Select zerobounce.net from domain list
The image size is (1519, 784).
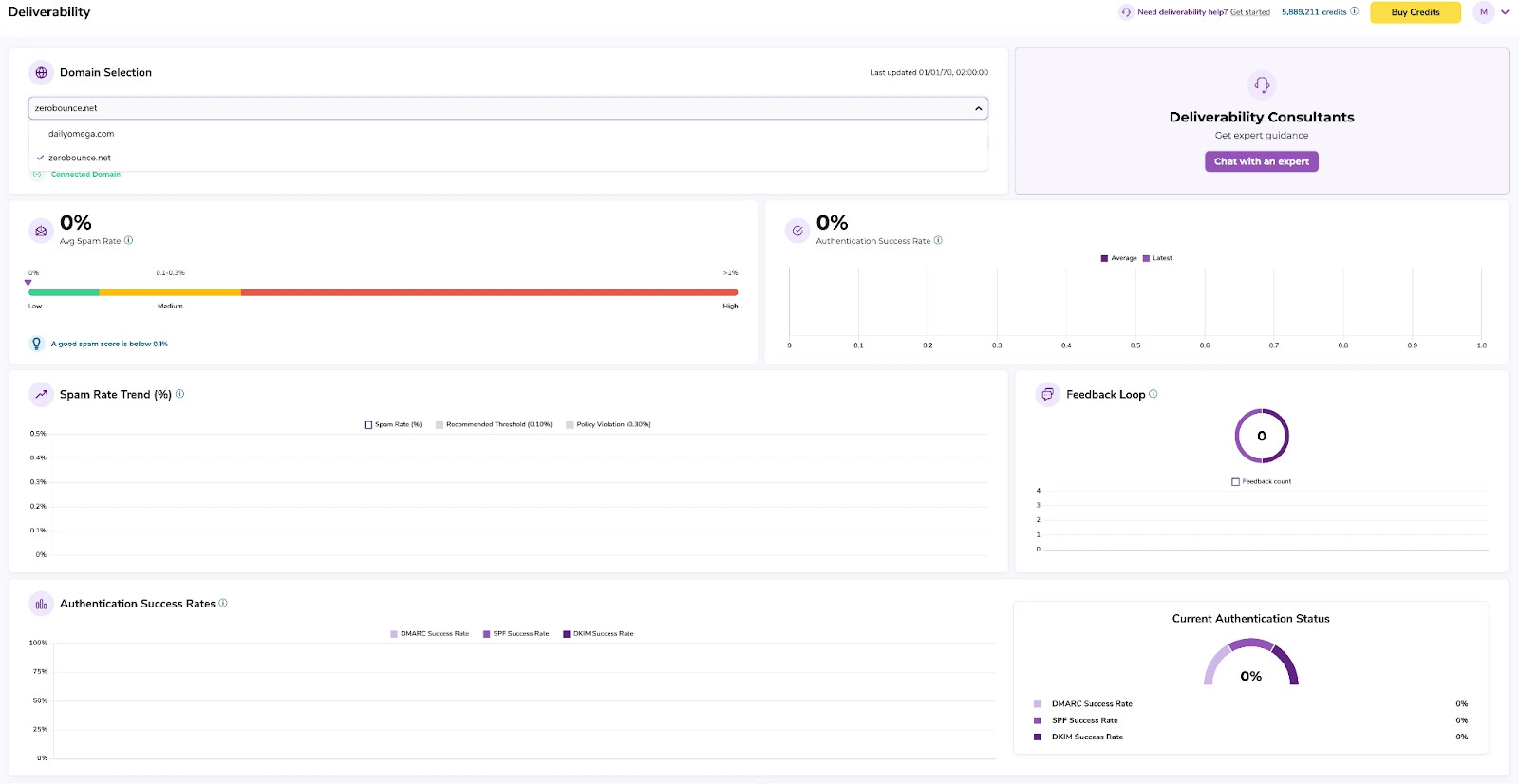point(509,158)
